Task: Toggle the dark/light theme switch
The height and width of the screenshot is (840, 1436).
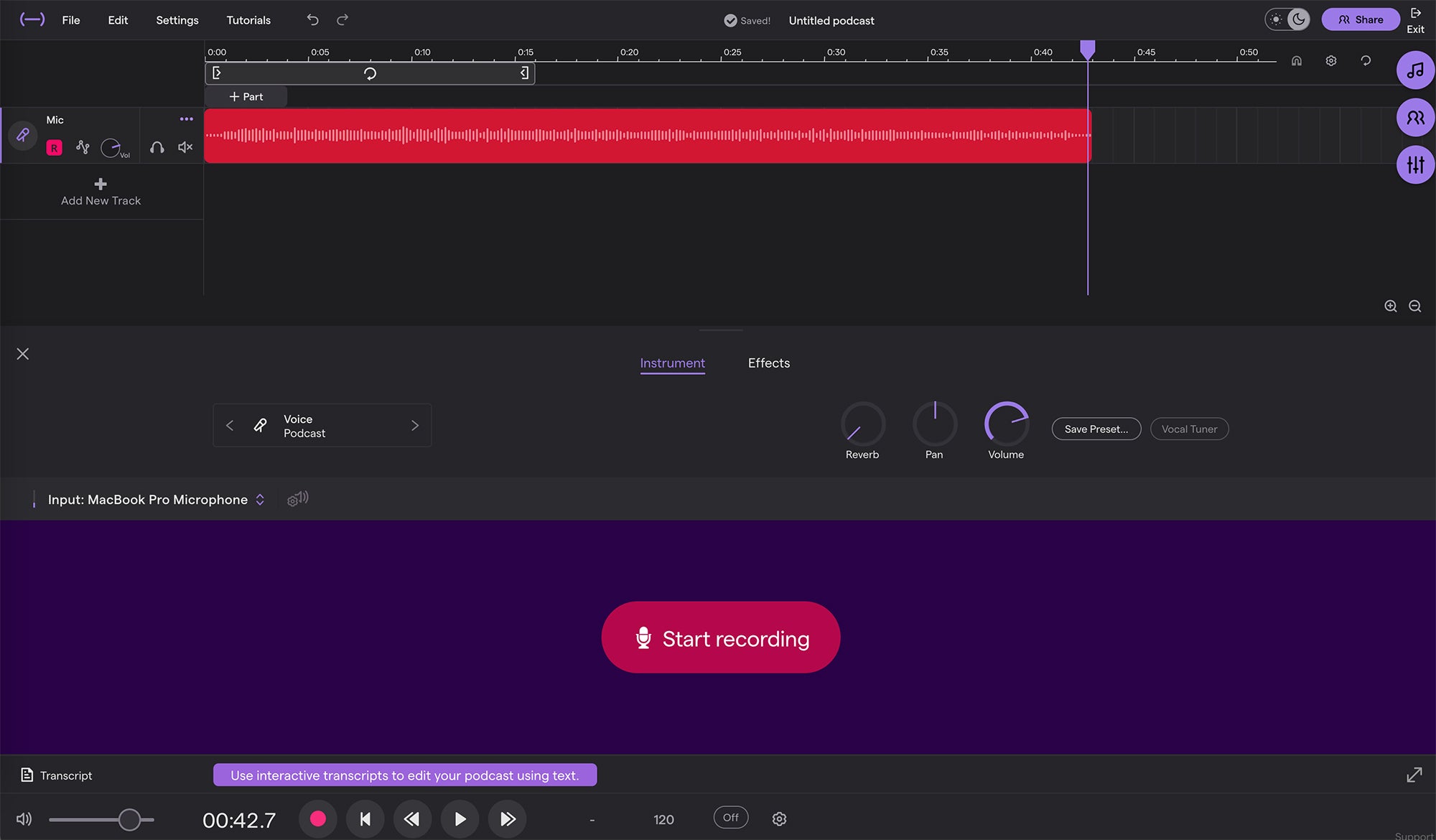Action: point(1287,20)
